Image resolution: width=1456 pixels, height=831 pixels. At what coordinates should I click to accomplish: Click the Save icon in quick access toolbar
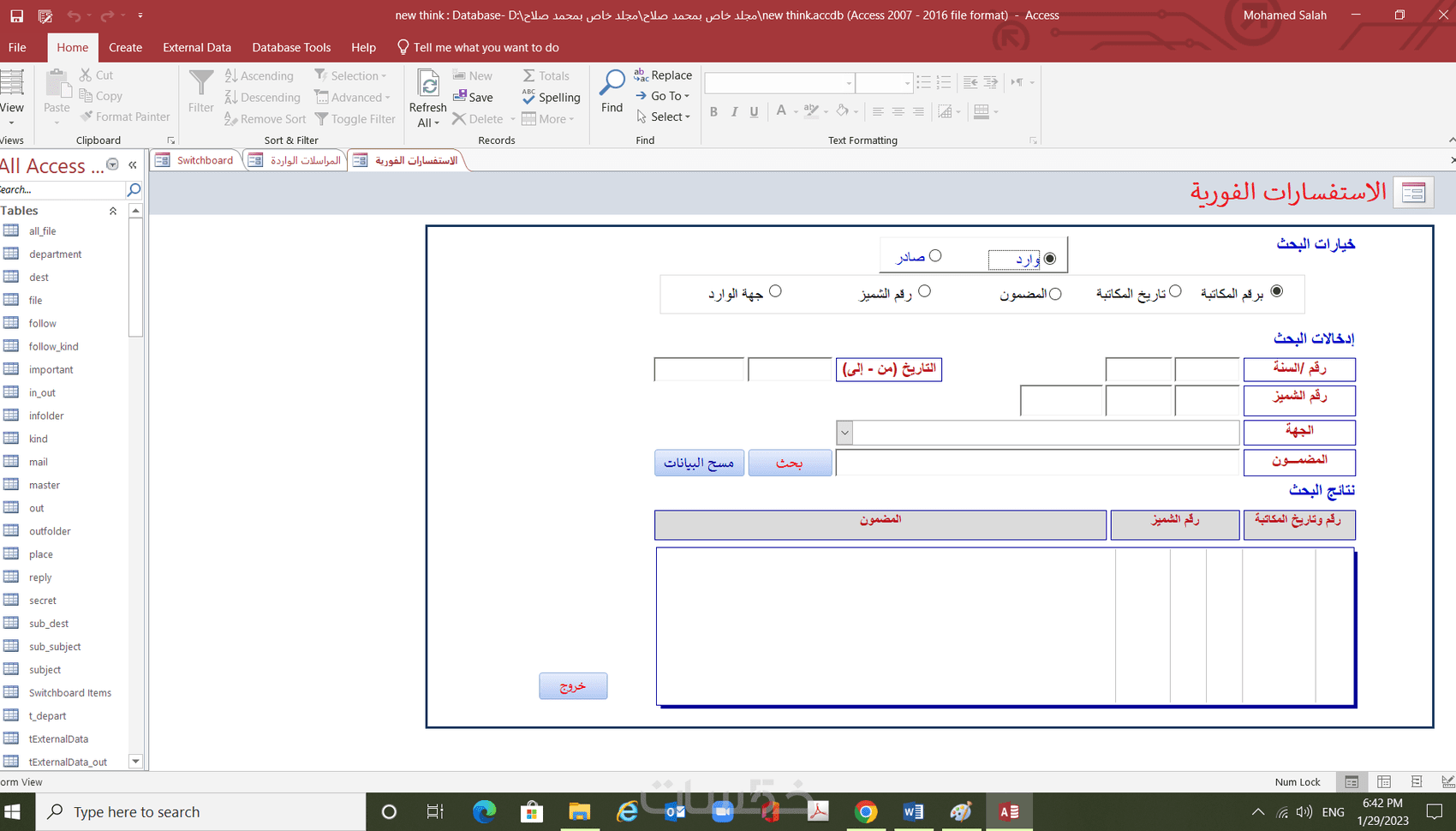pyautogui.click(x=16, y=15)
